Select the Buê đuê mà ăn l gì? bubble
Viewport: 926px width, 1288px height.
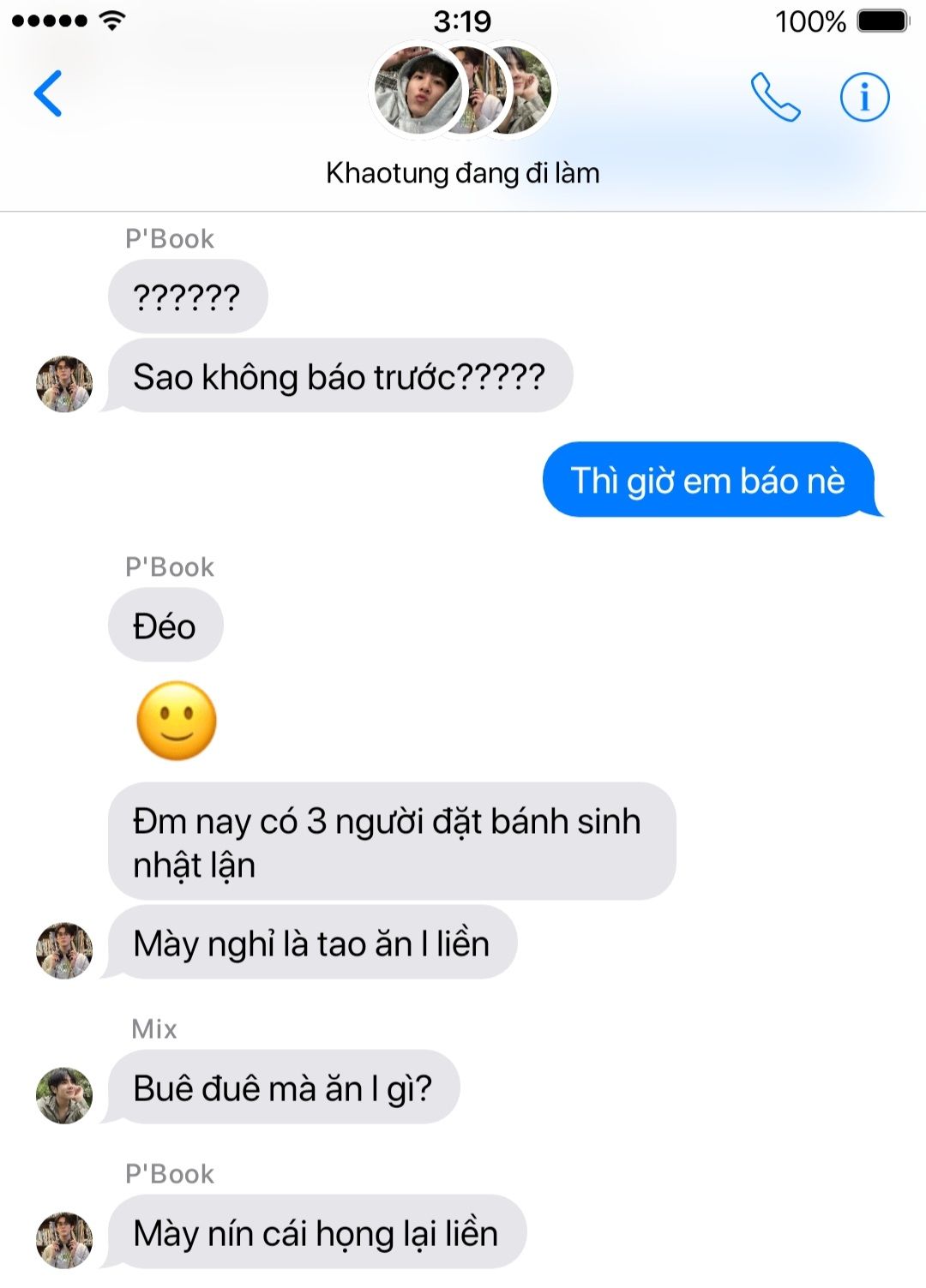point(281,1087)
